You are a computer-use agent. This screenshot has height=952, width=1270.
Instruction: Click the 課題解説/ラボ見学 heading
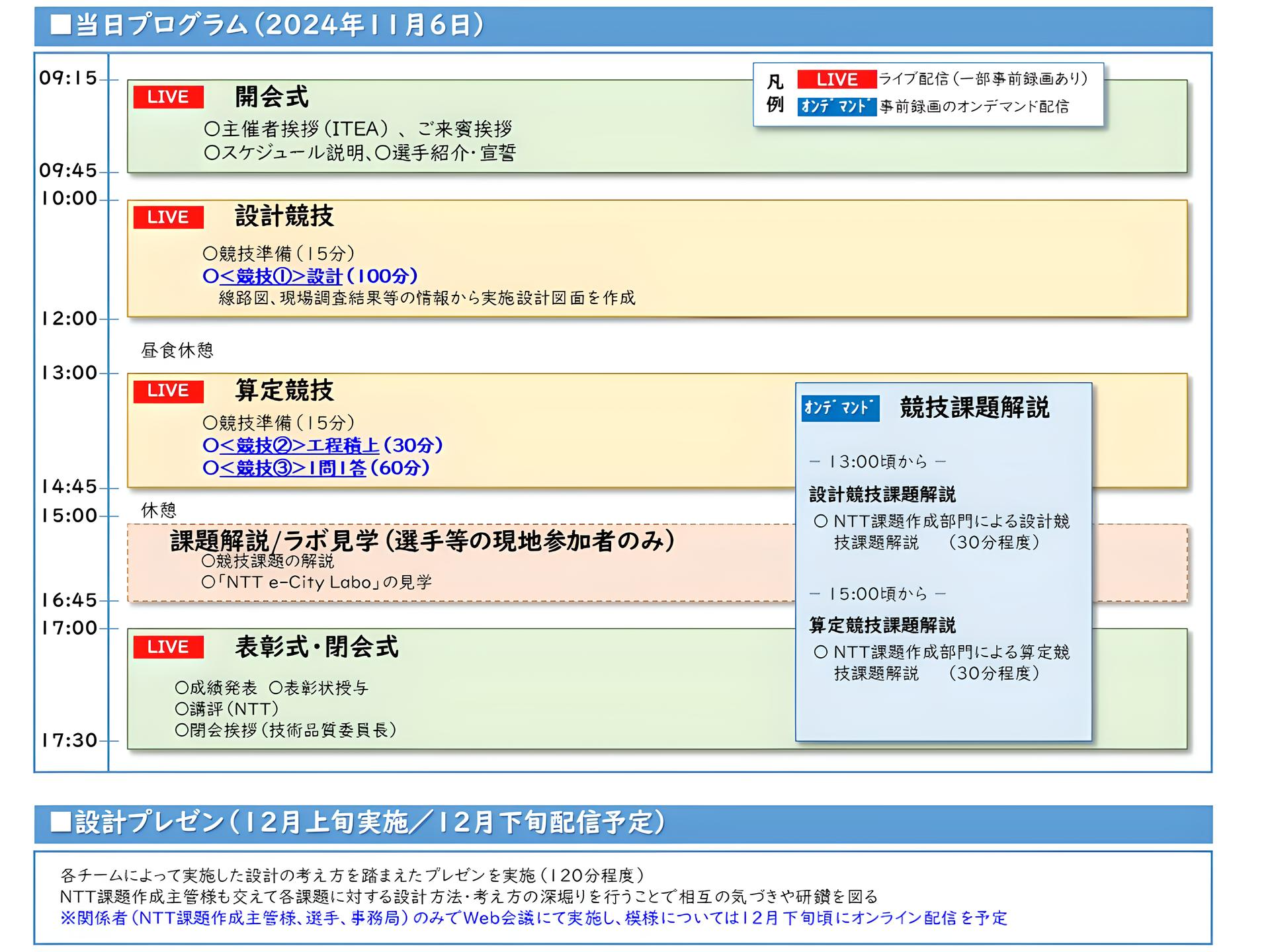coord(423,541)
